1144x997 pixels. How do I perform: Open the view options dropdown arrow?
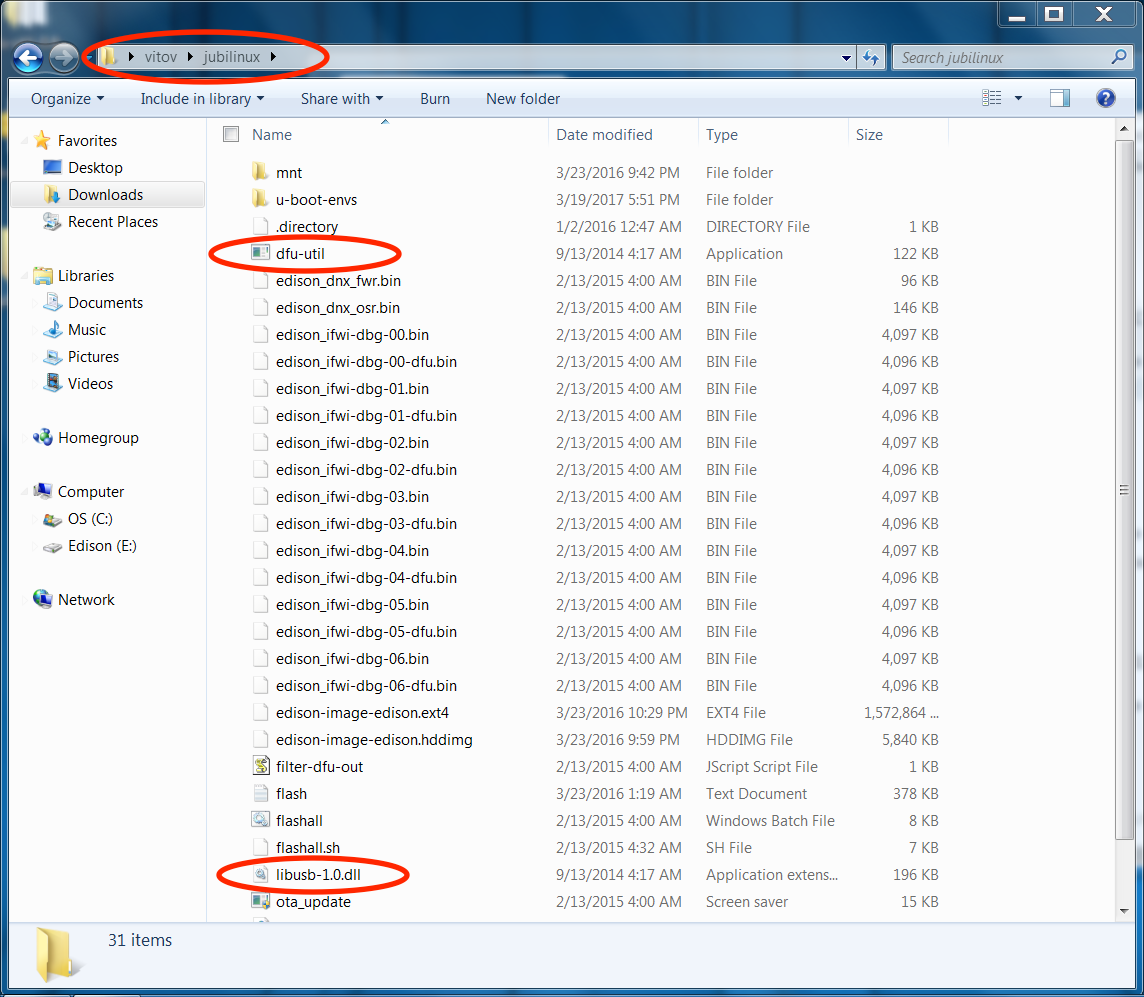1018,98
